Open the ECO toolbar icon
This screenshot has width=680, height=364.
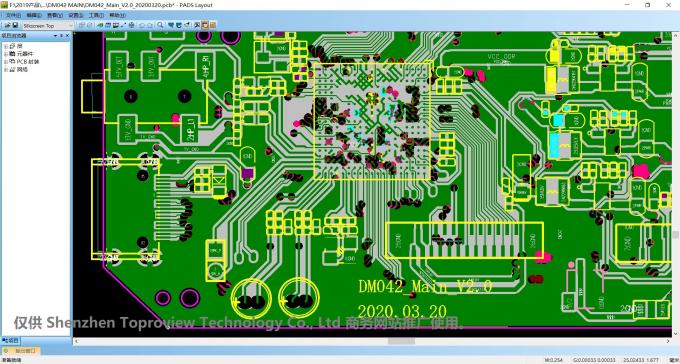(124, 25)
